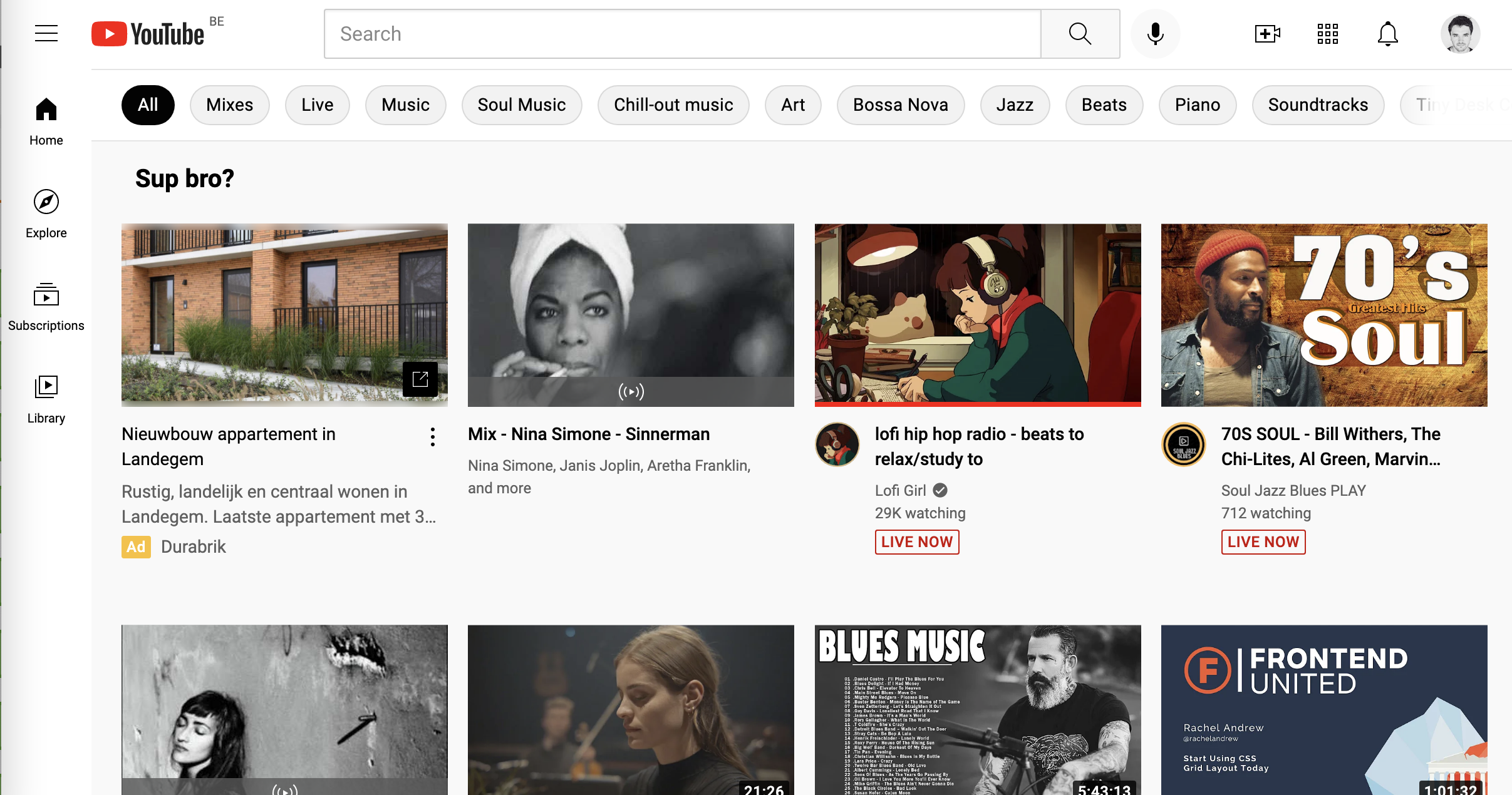Open the user avatar account menu
1512x795 pixels.
tap(1460, 34)
